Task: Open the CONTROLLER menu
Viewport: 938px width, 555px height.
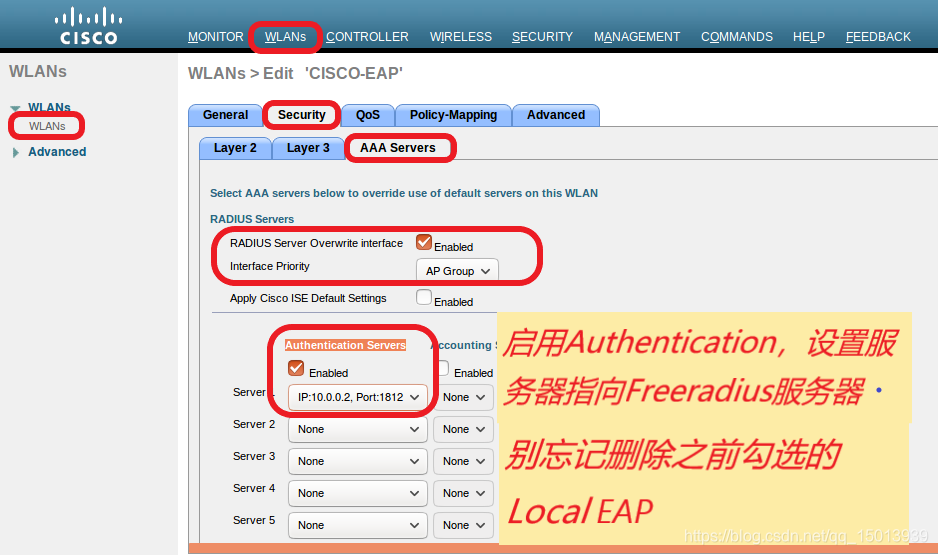Action: [367, 37]
